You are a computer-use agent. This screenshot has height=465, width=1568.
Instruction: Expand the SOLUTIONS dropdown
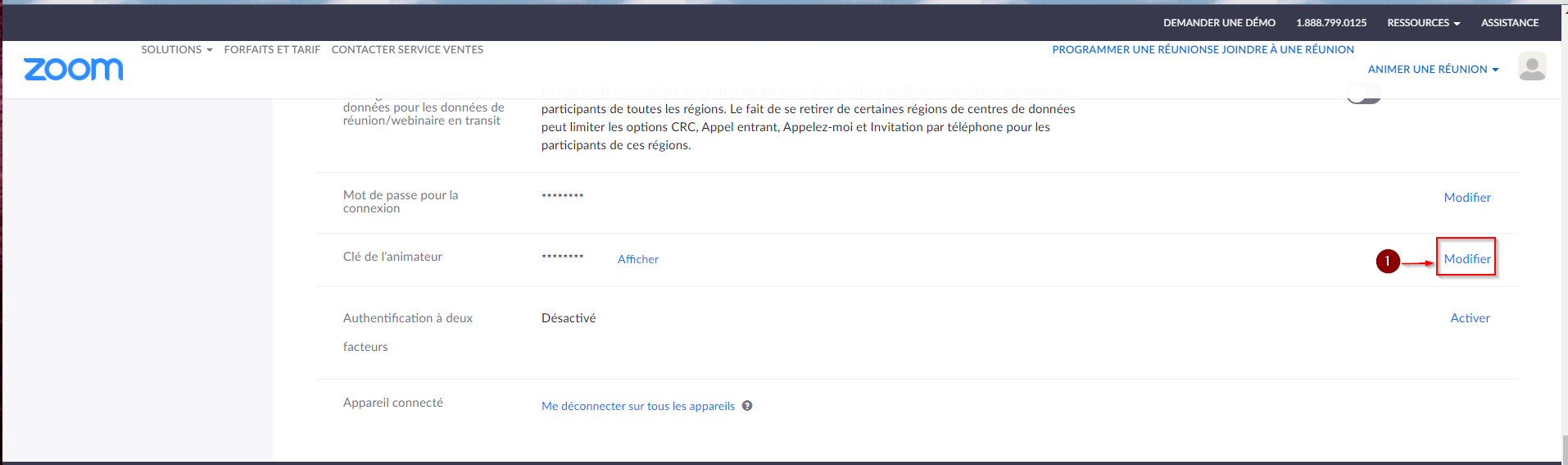point(176,50)
